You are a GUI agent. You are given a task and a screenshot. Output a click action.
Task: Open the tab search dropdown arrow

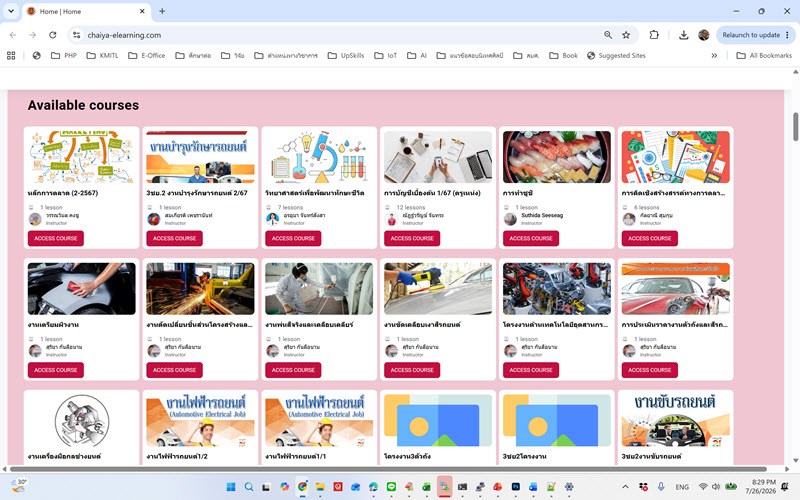(11, 11)
